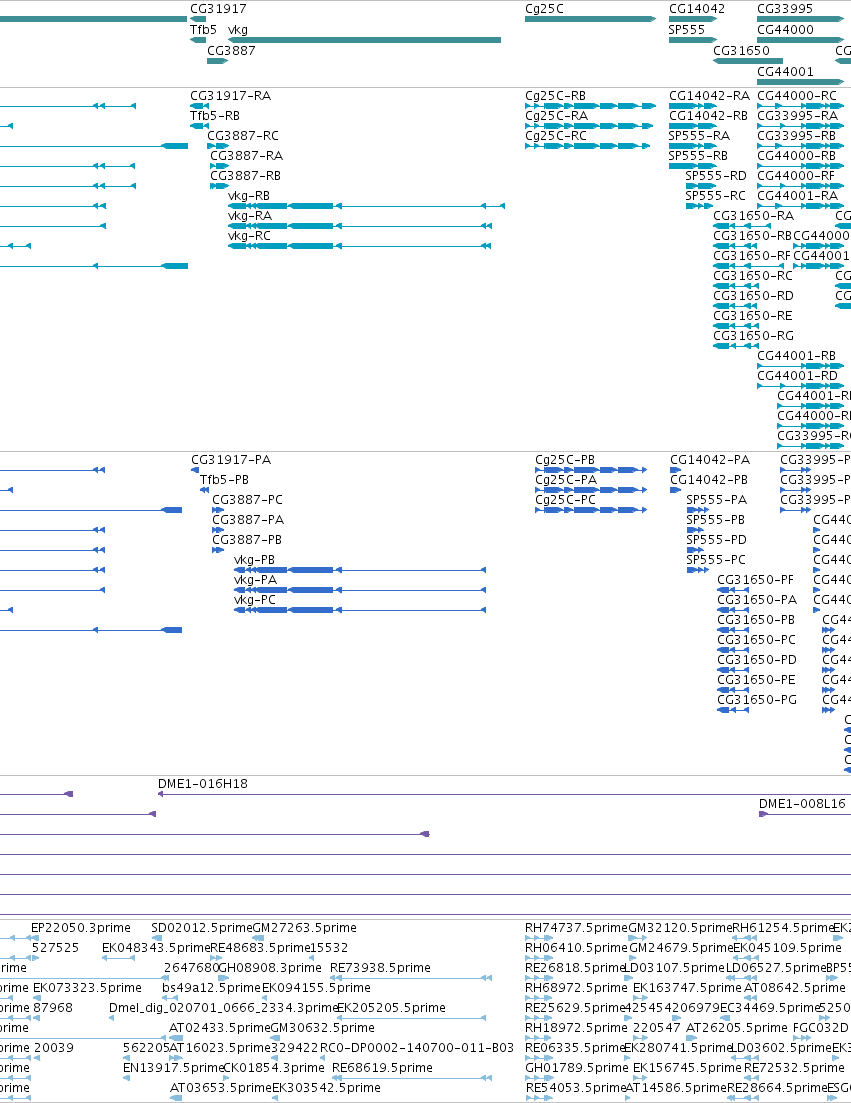The height and width of the screenshot is (1103, 851).
Task: Select the GH01789.5prime EST
Action: click(576, 1068)
